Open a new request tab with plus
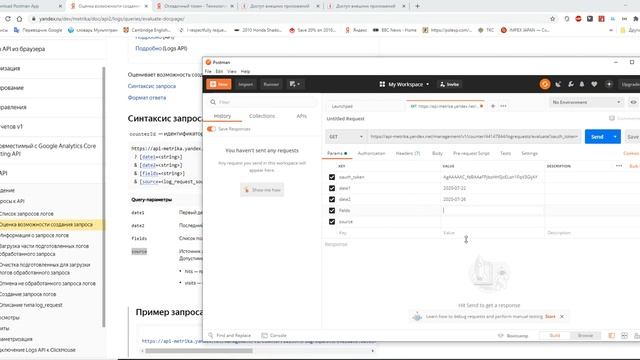 [493, 106]
